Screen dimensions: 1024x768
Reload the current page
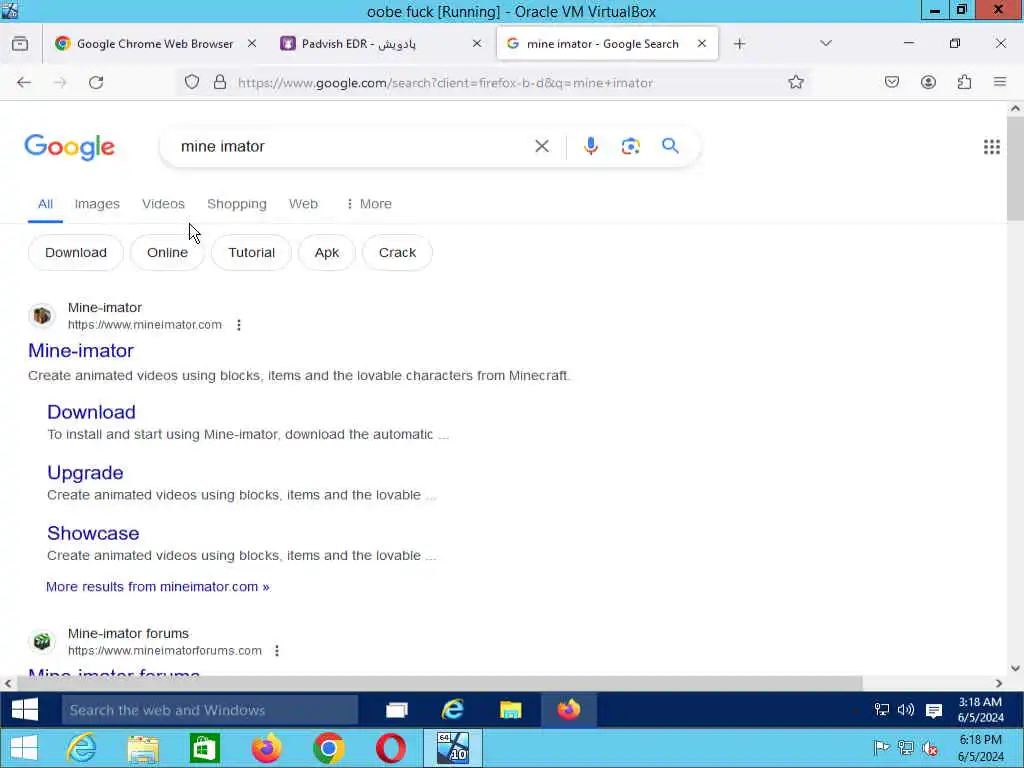click(96, 82)
